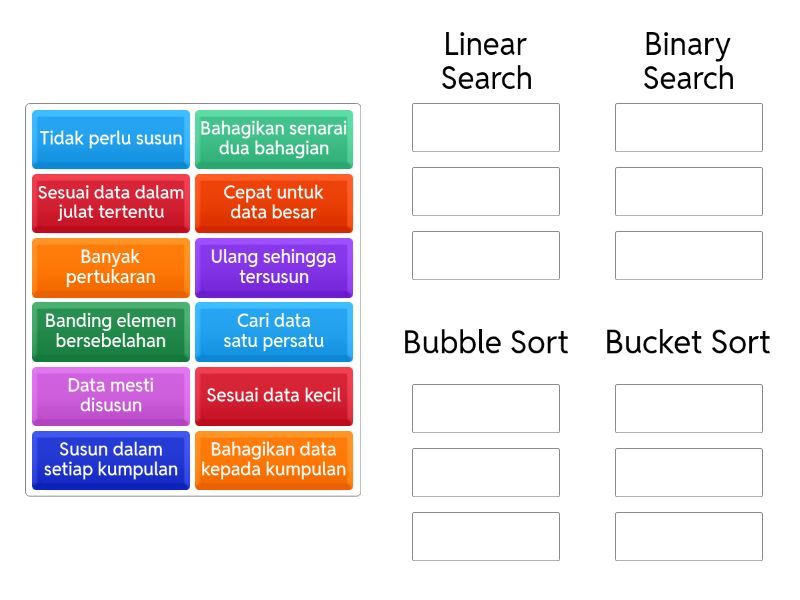800x600 pixels.
Task: Select the 'Cepat untuk data besar' tile
Action: click(x=274, y=203)
